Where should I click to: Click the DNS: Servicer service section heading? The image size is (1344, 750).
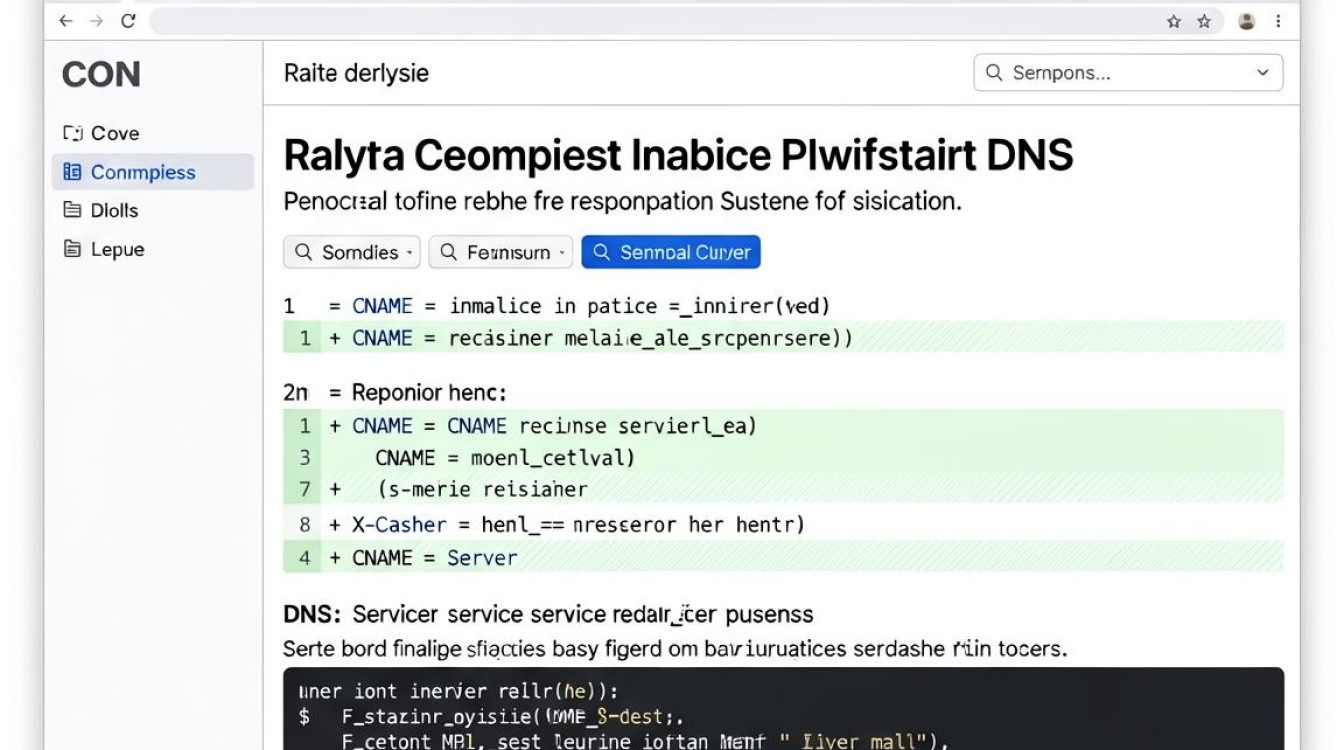[548, 614]
